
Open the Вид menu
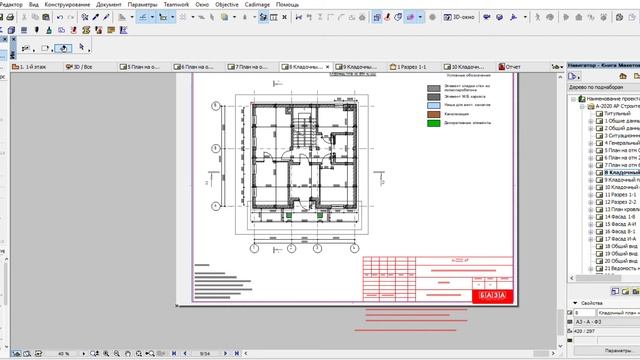click(33, 4)
